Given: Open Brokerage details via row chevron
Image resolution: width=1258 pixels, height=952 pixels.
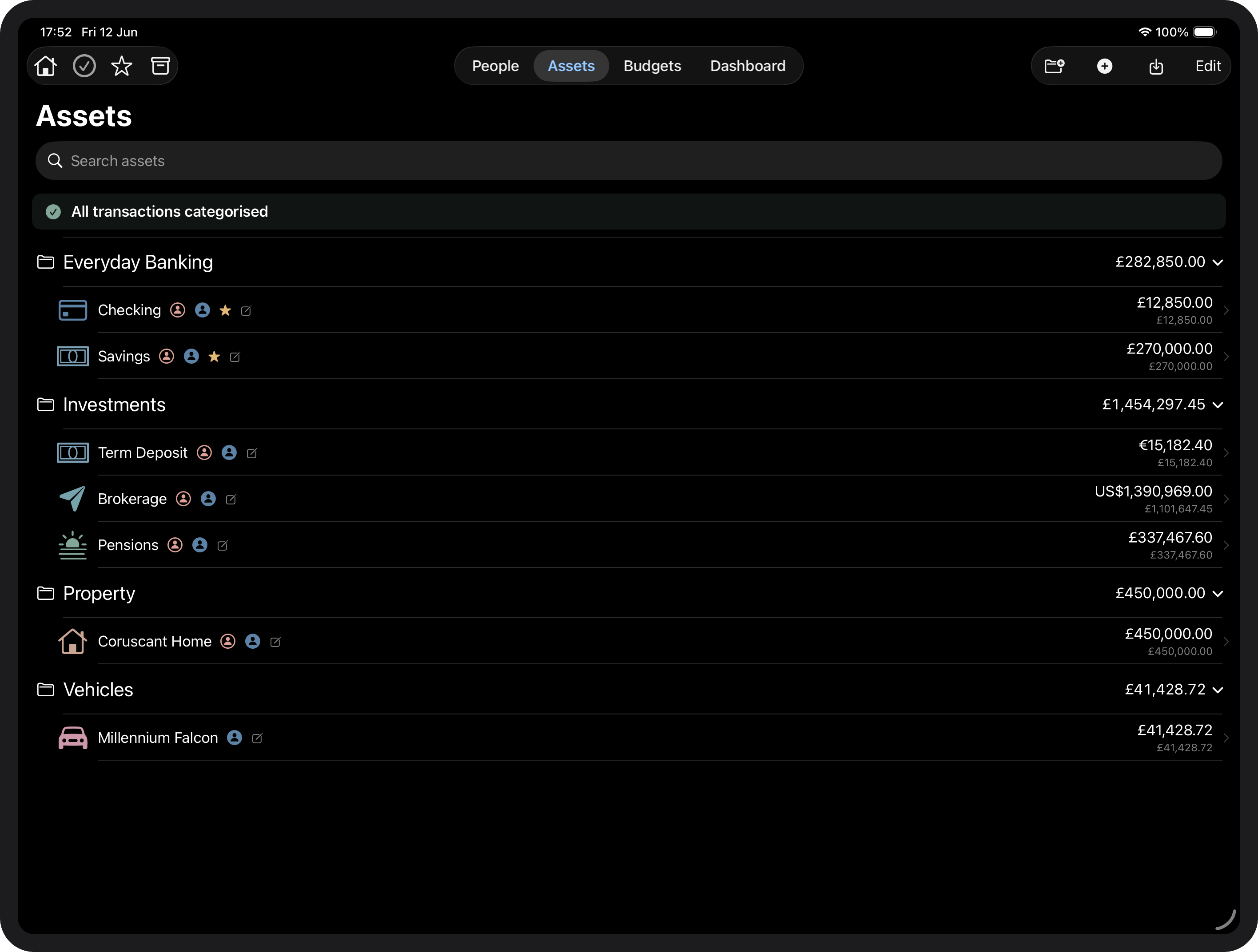Looking at the screenshot, I should point(1227,499).
